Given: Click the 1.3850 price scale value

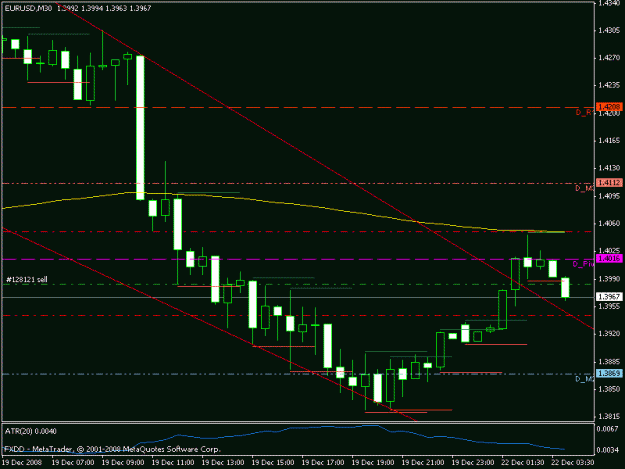Looking at the screenshot, I should (609, 389).
